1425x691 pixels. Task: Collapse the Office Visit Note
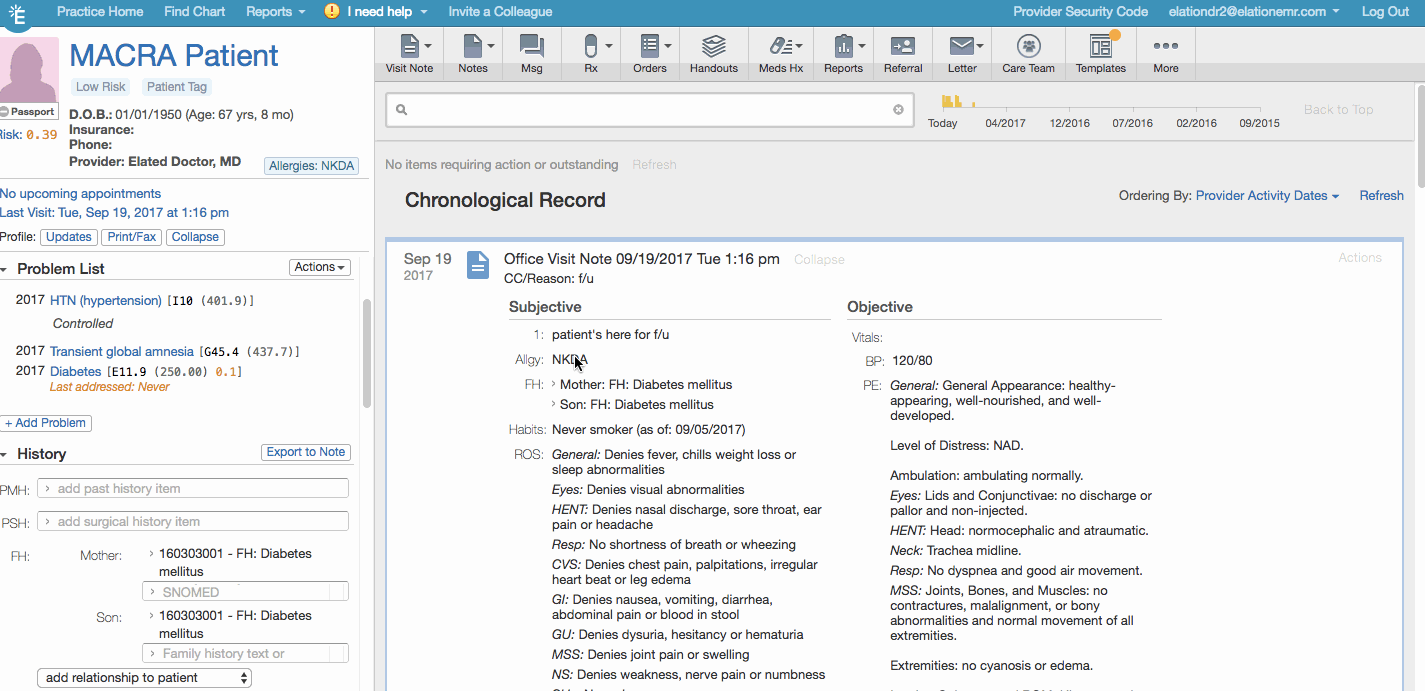pos(819,259)
